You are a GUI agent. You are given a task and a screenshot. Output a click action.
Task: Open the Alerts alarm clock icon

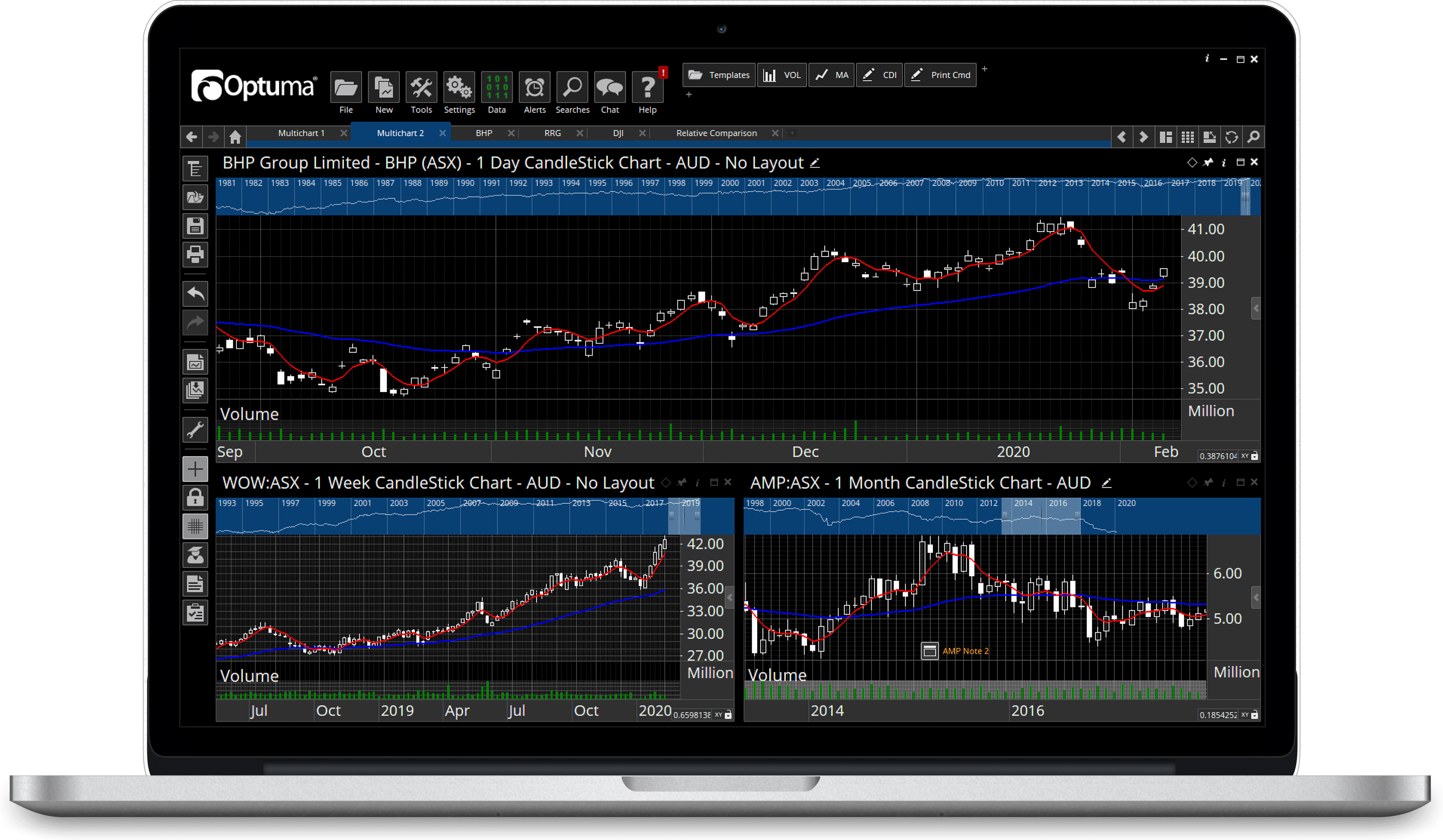click(534, 87)
